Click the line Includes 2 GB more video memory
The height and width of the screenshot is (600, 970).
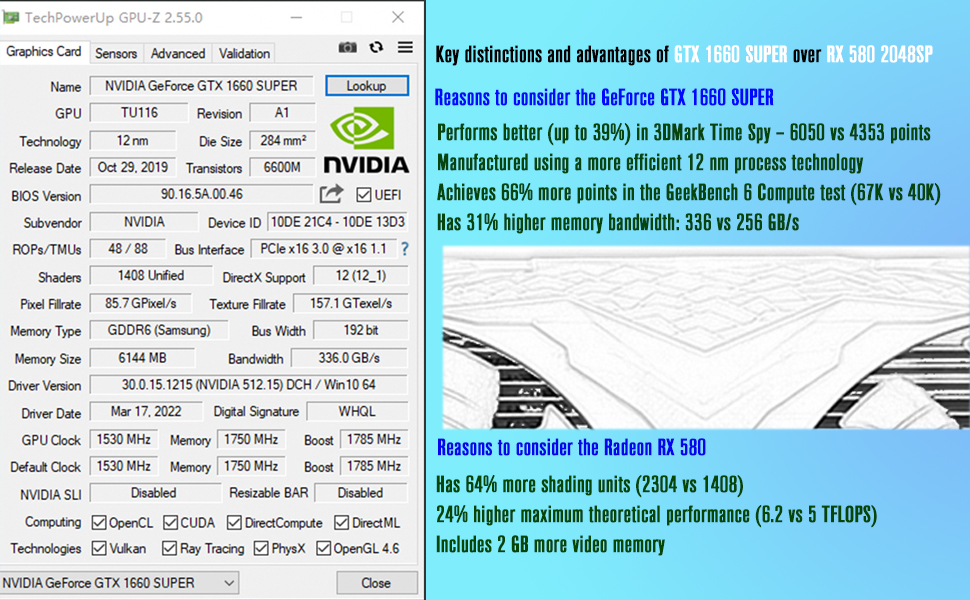(x=551, y=545)
